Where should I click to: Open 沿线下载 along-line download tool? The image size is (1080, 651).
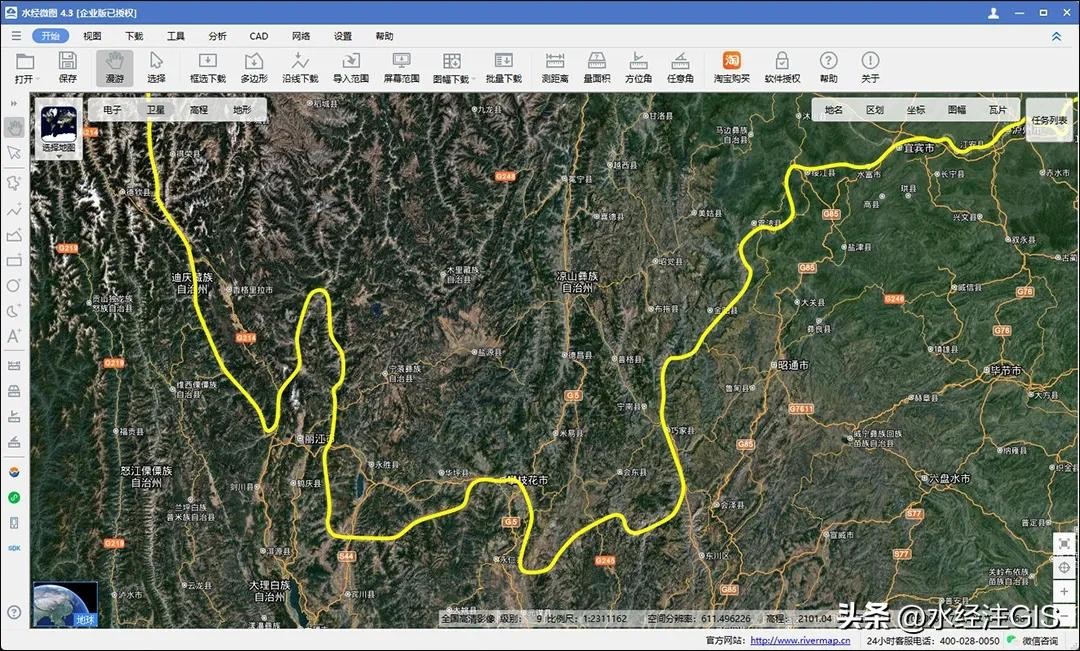click(x=300, y=66)
